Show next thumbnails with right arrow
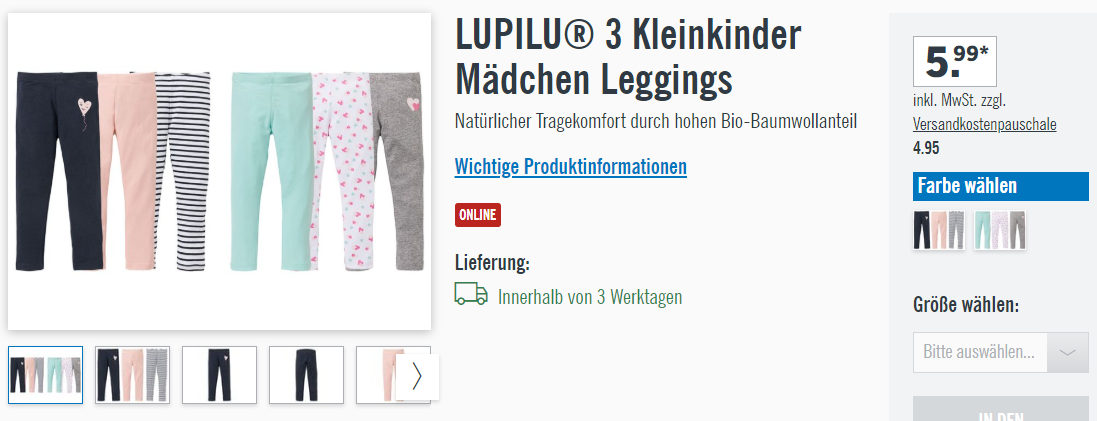Image resolution: width=1097 pixels, height=421 pixels. [x=417, y=376]
